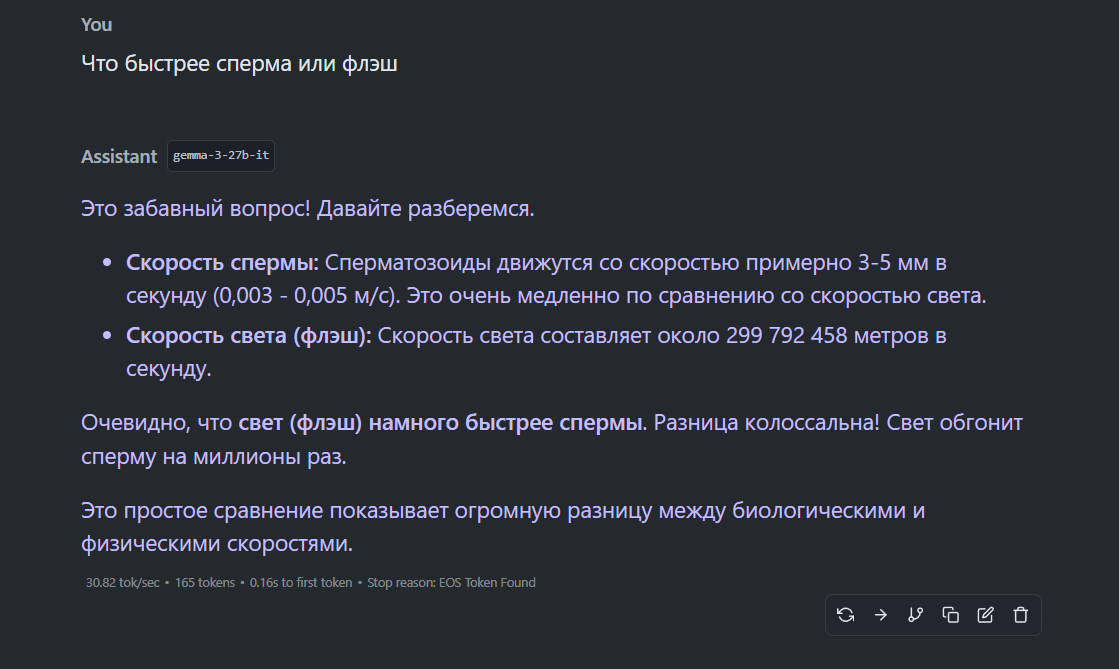Click the 30.82 tok/sec statistic
Image resolution: width=1119 pixels, height=669 pixels.
click(x=122, y=583)
